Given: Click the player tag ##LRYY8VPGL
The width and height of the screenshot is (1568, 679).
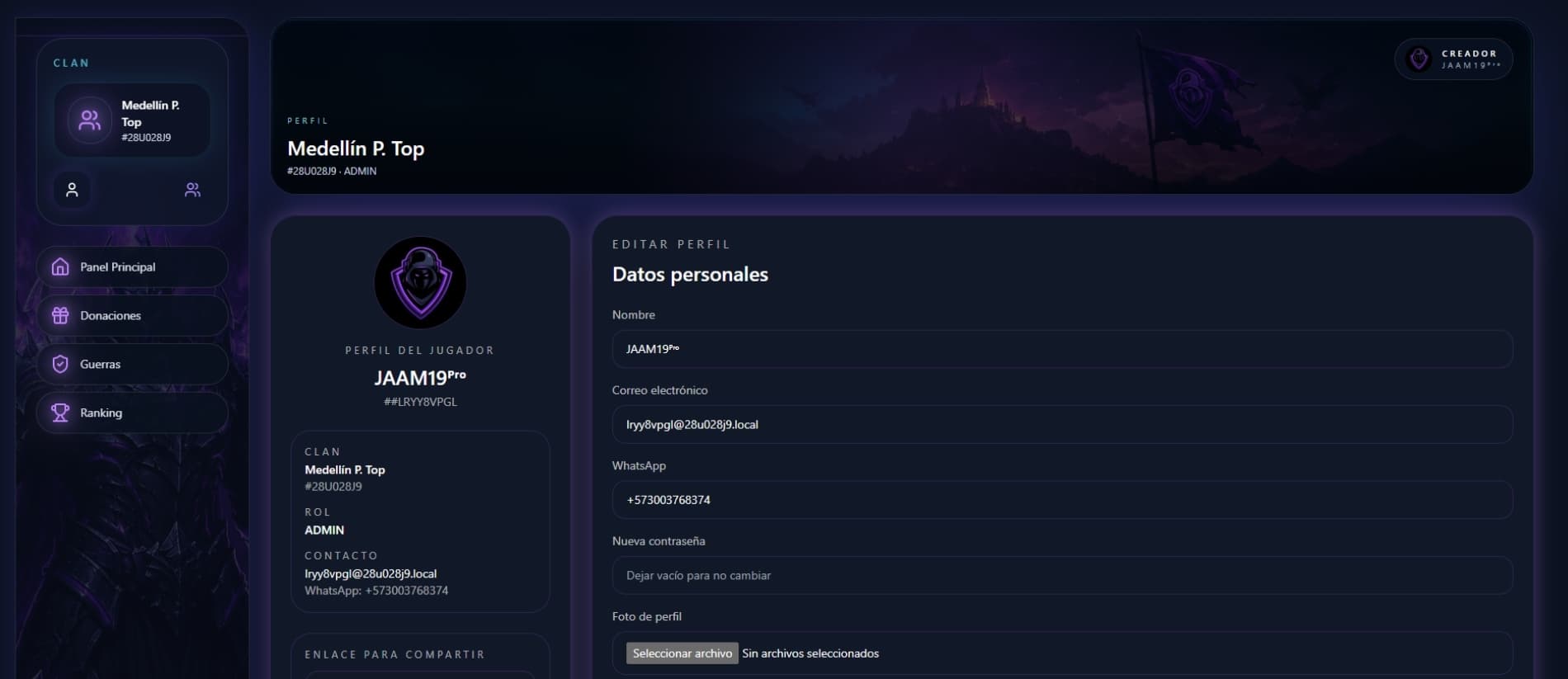Looking at the screenshot, I should (420, 402).
